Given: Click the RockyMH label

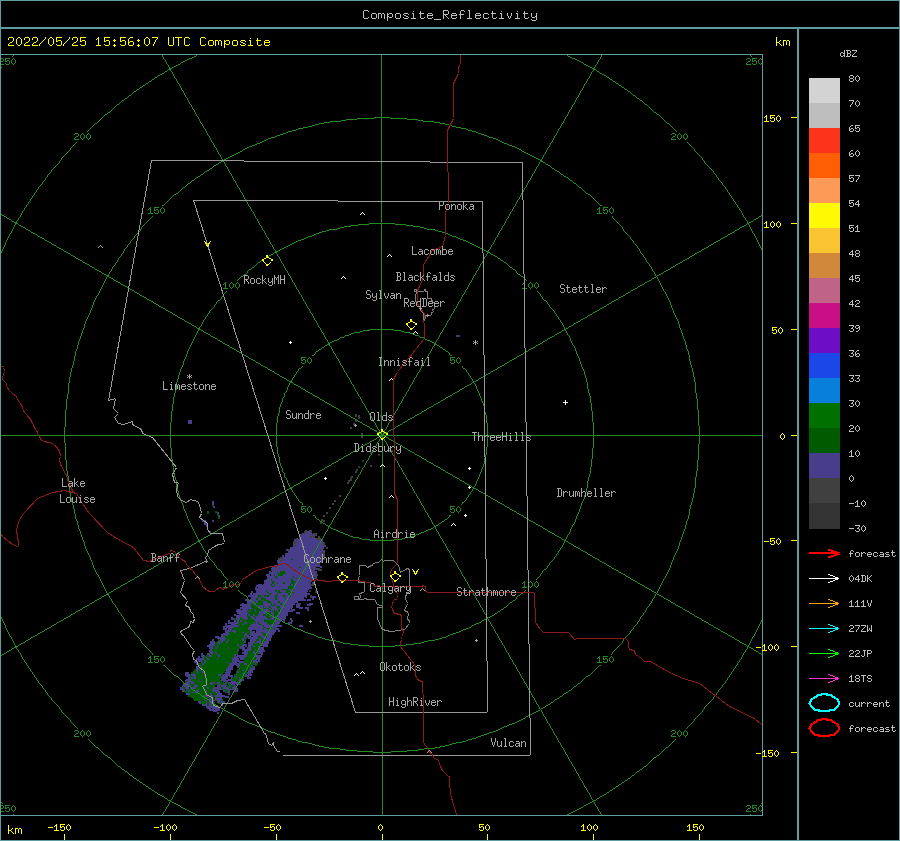Looking at the screenshot, I should coord(264,280).
